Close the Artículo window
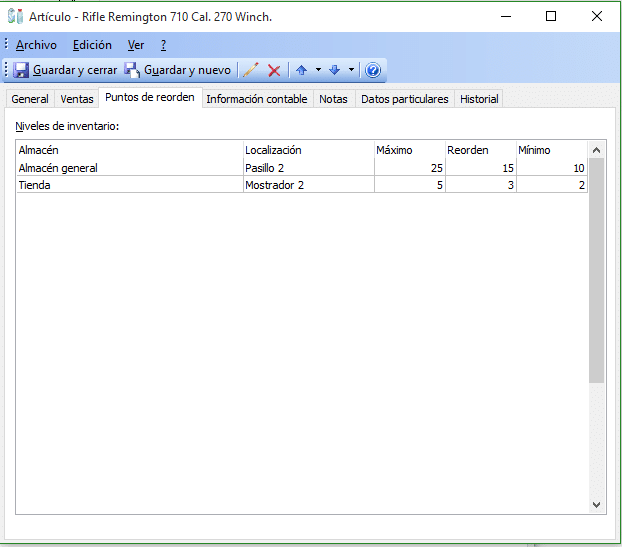This screenshot has width=622, height=547. [597, 16]
